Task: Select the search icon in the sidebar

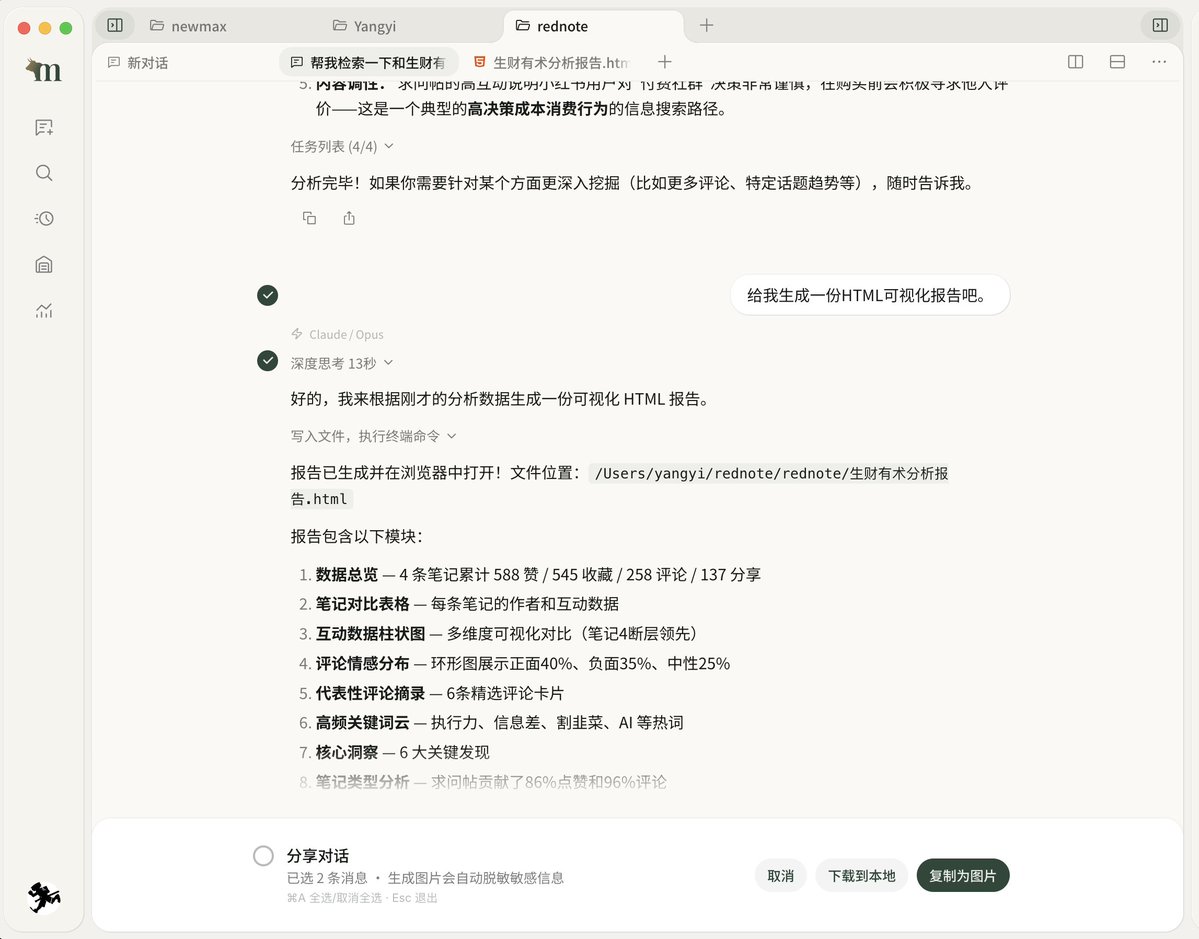Action: pos(44,172)
